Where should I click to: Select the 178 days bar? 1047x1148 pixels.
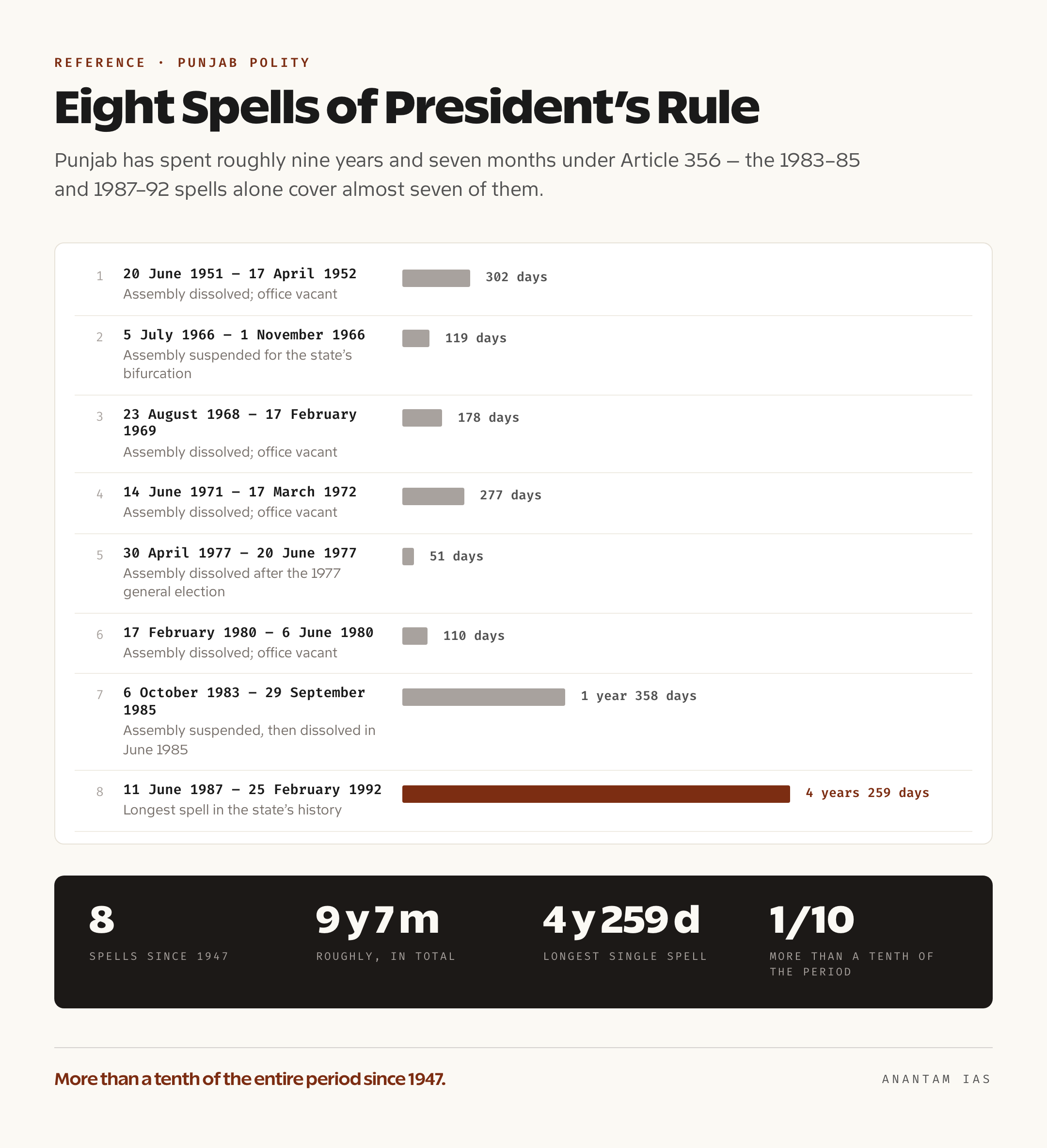coord(422,417)
